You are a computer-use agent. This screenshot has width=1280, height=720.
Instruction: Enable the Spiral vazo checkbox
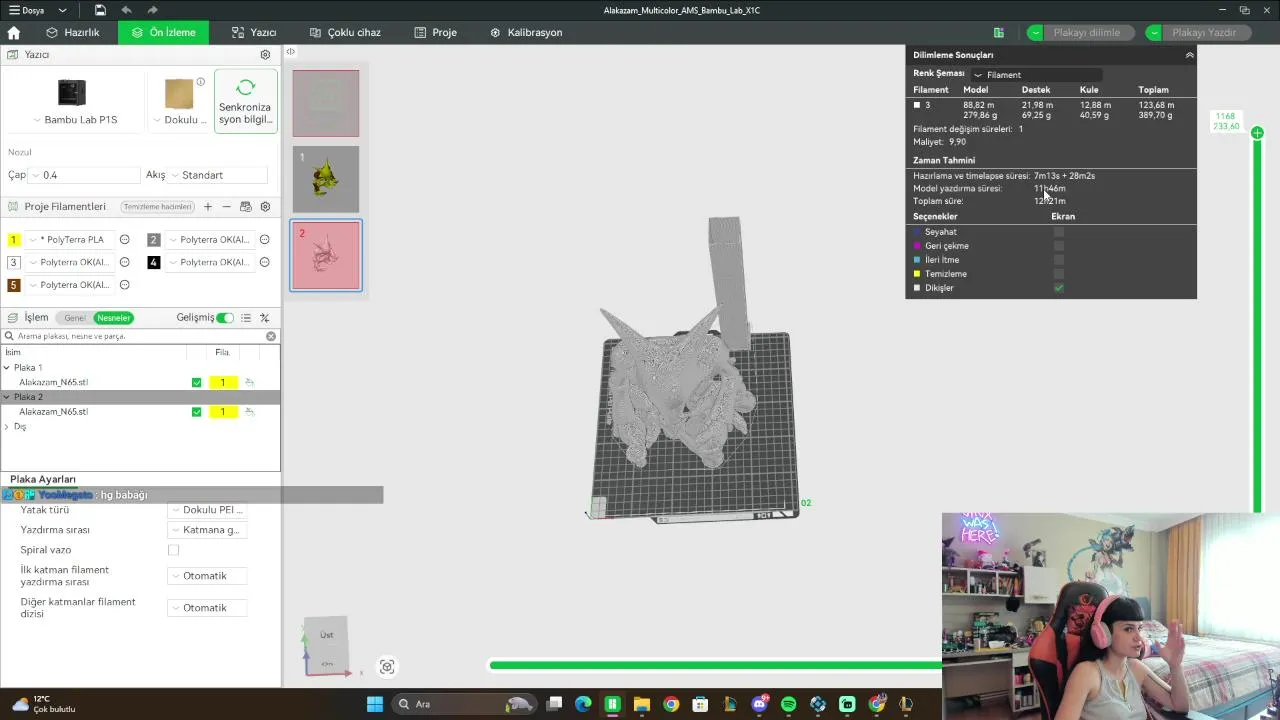pos(173,550)
